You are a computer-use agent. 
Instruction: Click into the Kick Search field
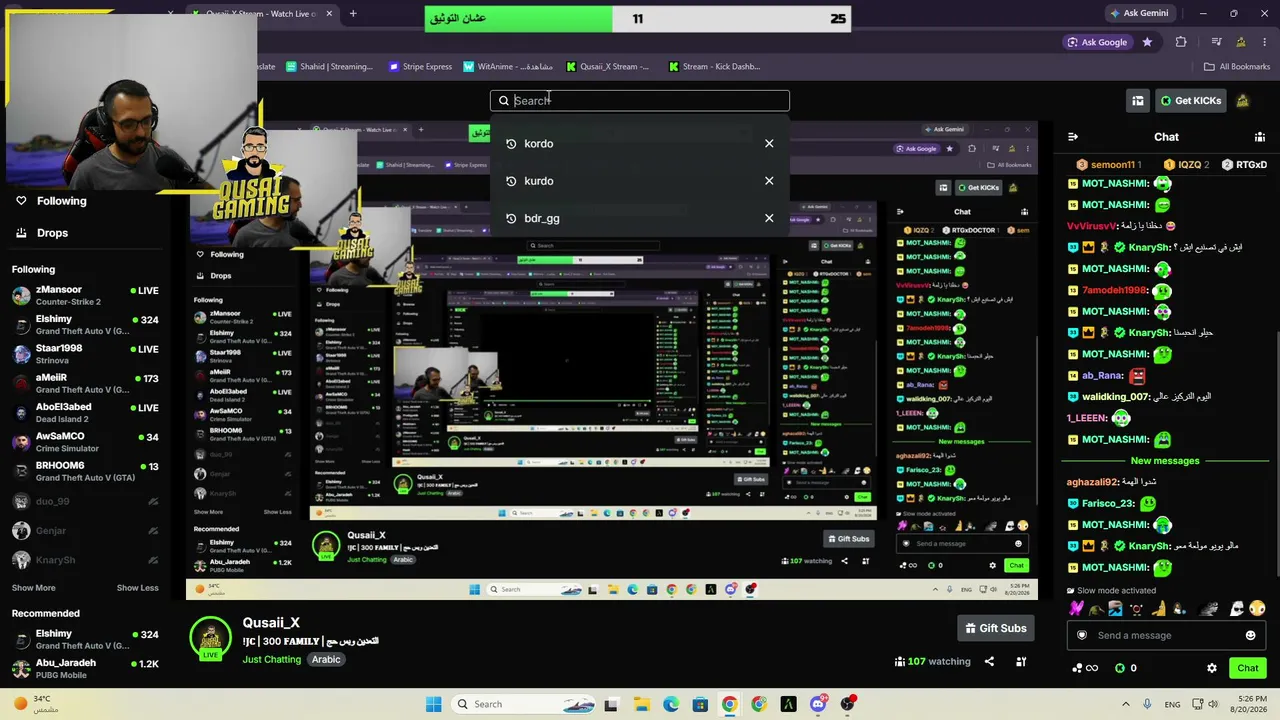pyautogui.click(x=640, y=100)
